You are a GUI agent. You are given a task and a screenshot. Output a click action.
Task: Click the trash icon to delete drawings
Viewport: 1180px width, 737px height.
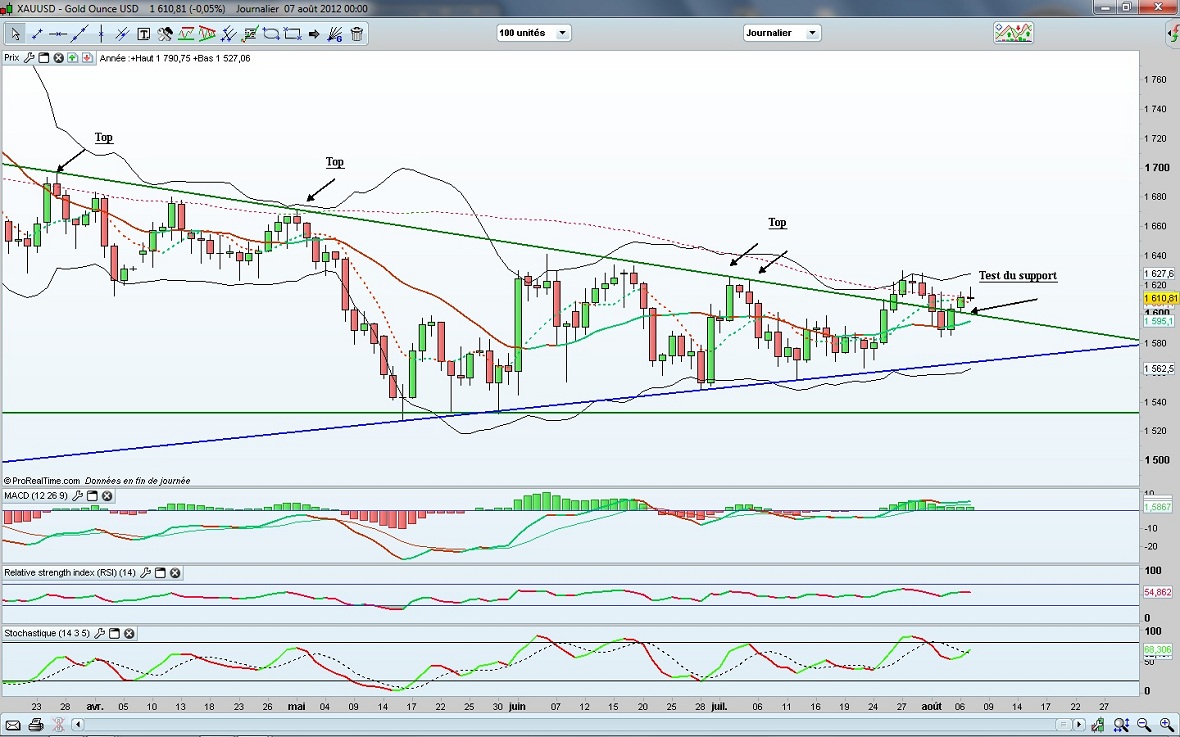[357, 34]
